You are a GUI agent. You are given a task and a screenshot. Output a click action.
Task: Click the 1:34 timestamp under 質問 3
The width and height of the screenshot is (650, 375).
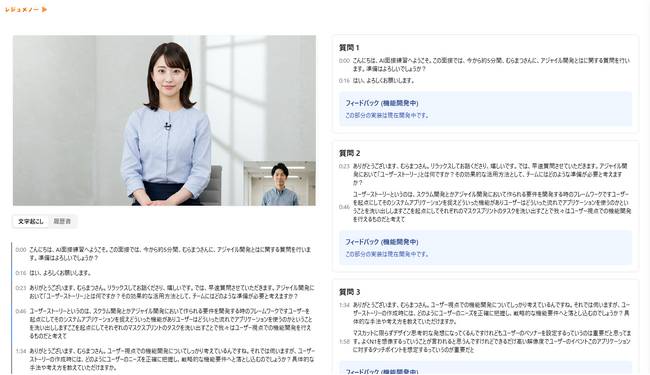pyautogui.click(x=344, y=305)
